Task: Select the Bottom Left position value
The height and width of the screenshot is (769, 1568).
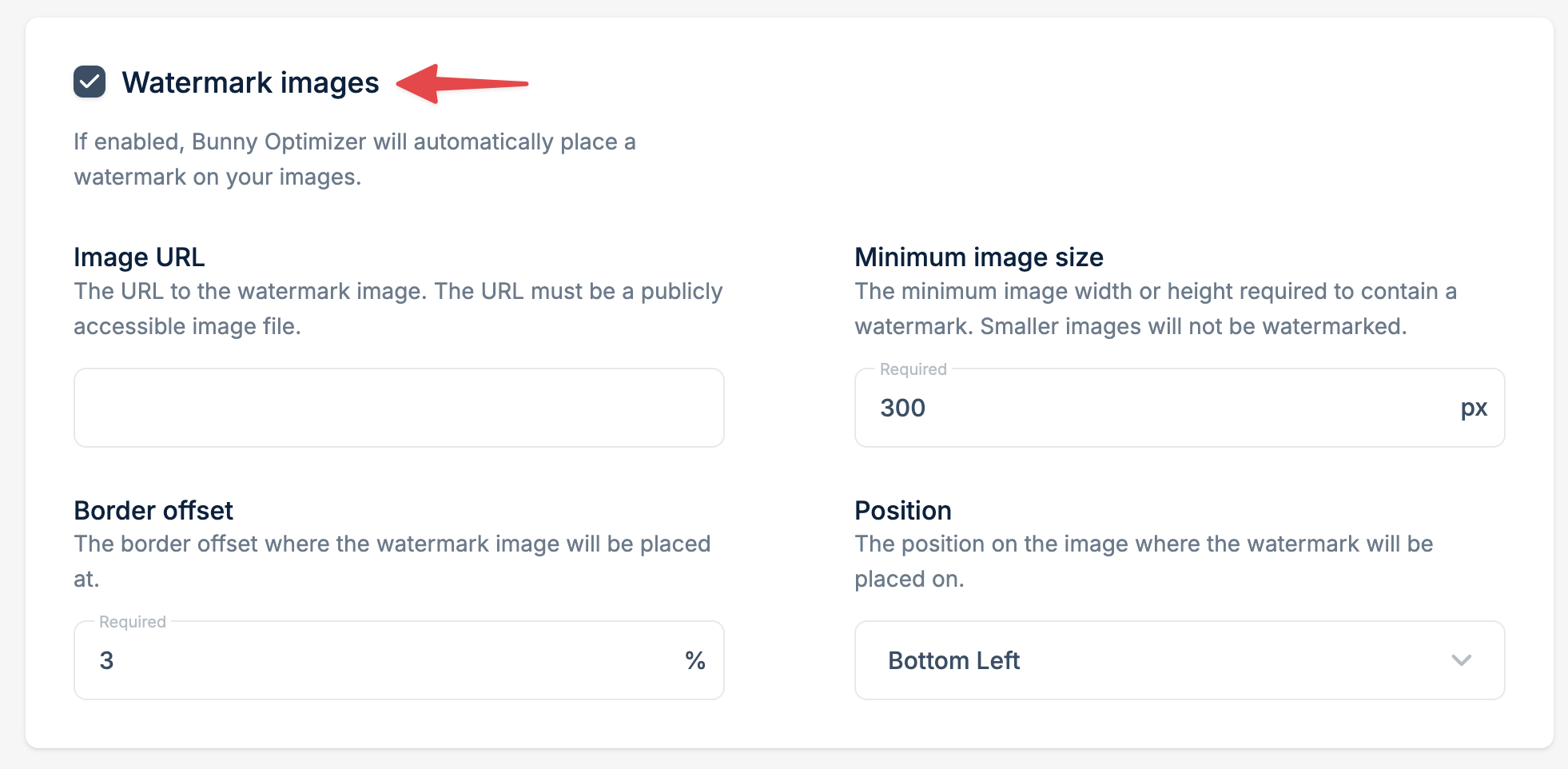Action: pos(954,660)
